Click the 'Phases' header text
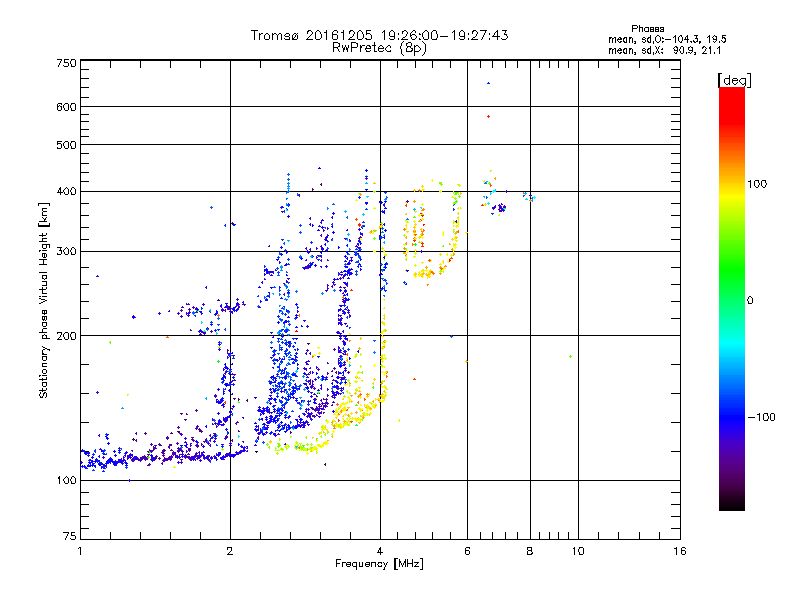Image resolution: width=800 pixels, height=600 pixels. click(647, 29)
